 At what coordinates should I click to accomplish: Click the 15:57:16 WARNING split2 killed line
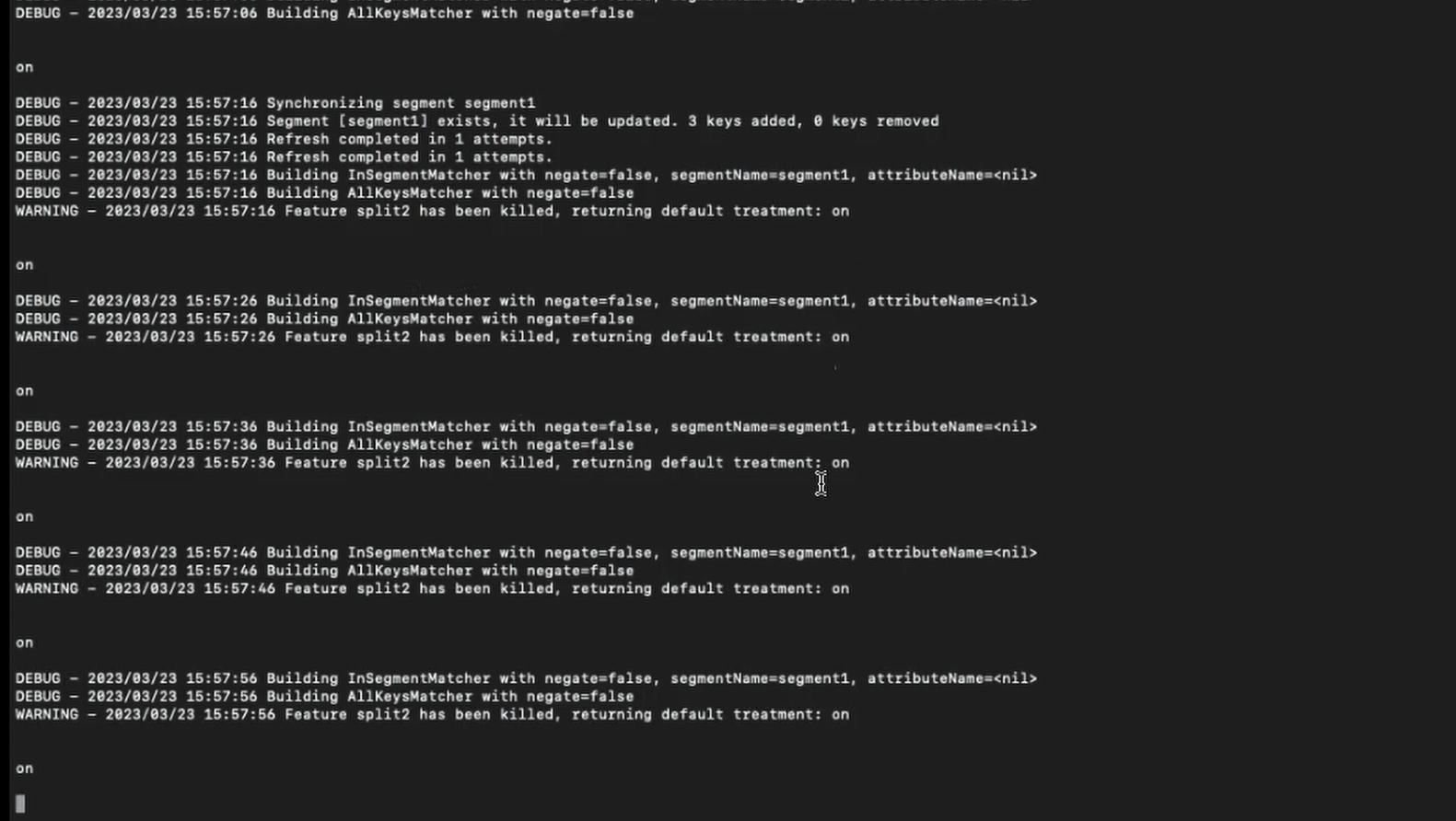coord(432,211)
